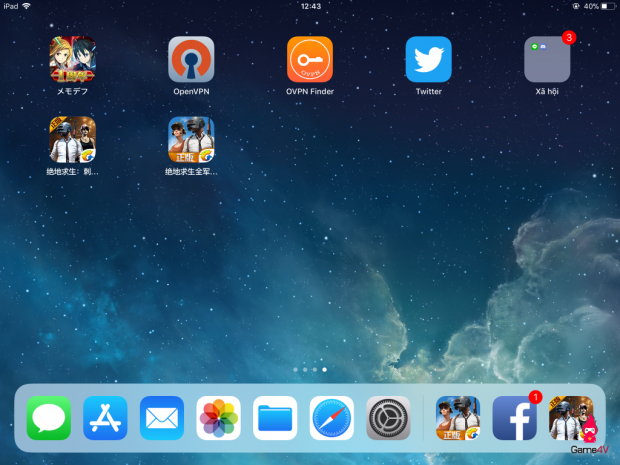620x465 pixels.
Task: Open Settings from the dock
Action: click(x=388, y=418)
